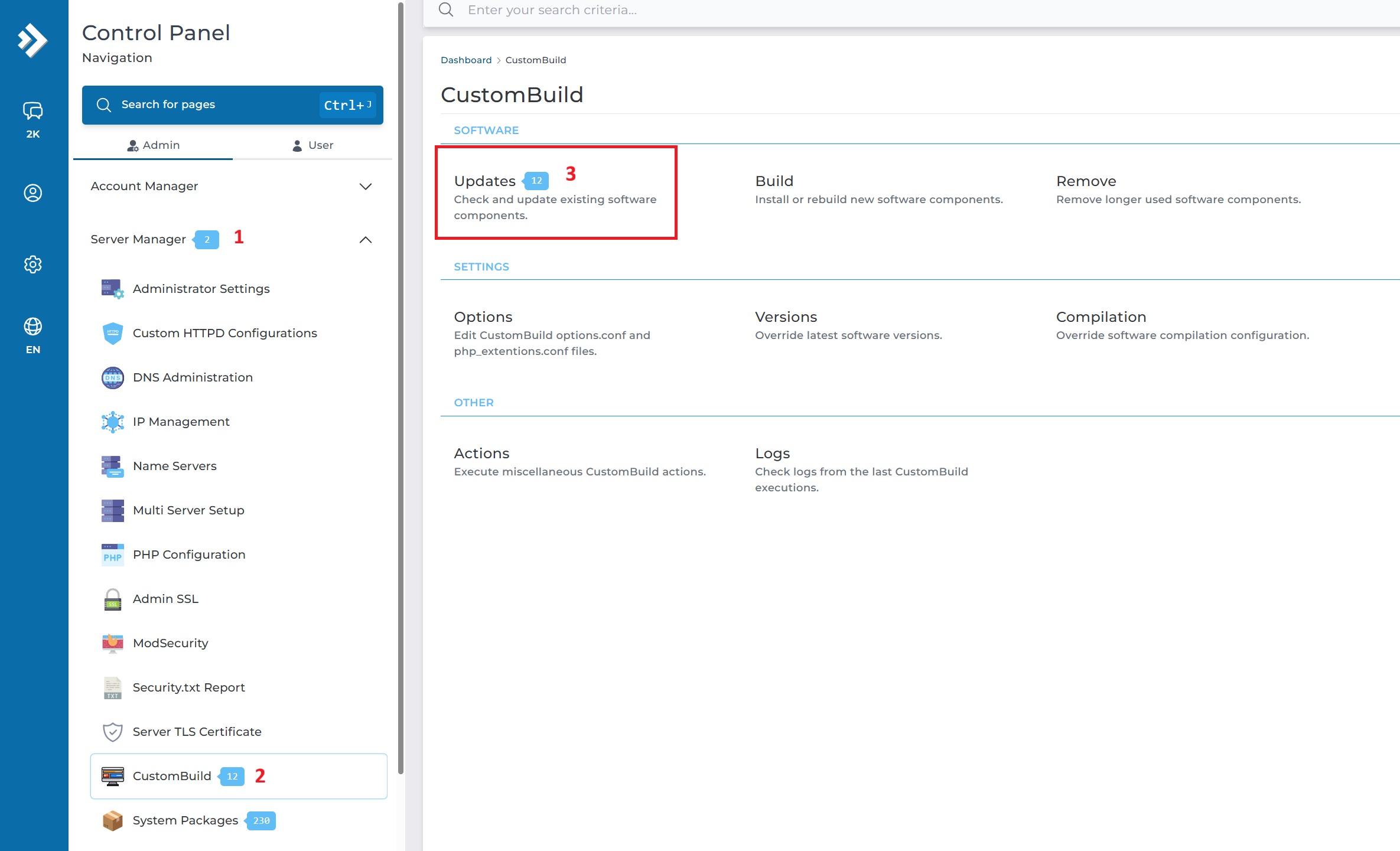Screen dimensions: 1400x851
Task: Click the Admin SSL padlock icon
Action: point(112,599)
